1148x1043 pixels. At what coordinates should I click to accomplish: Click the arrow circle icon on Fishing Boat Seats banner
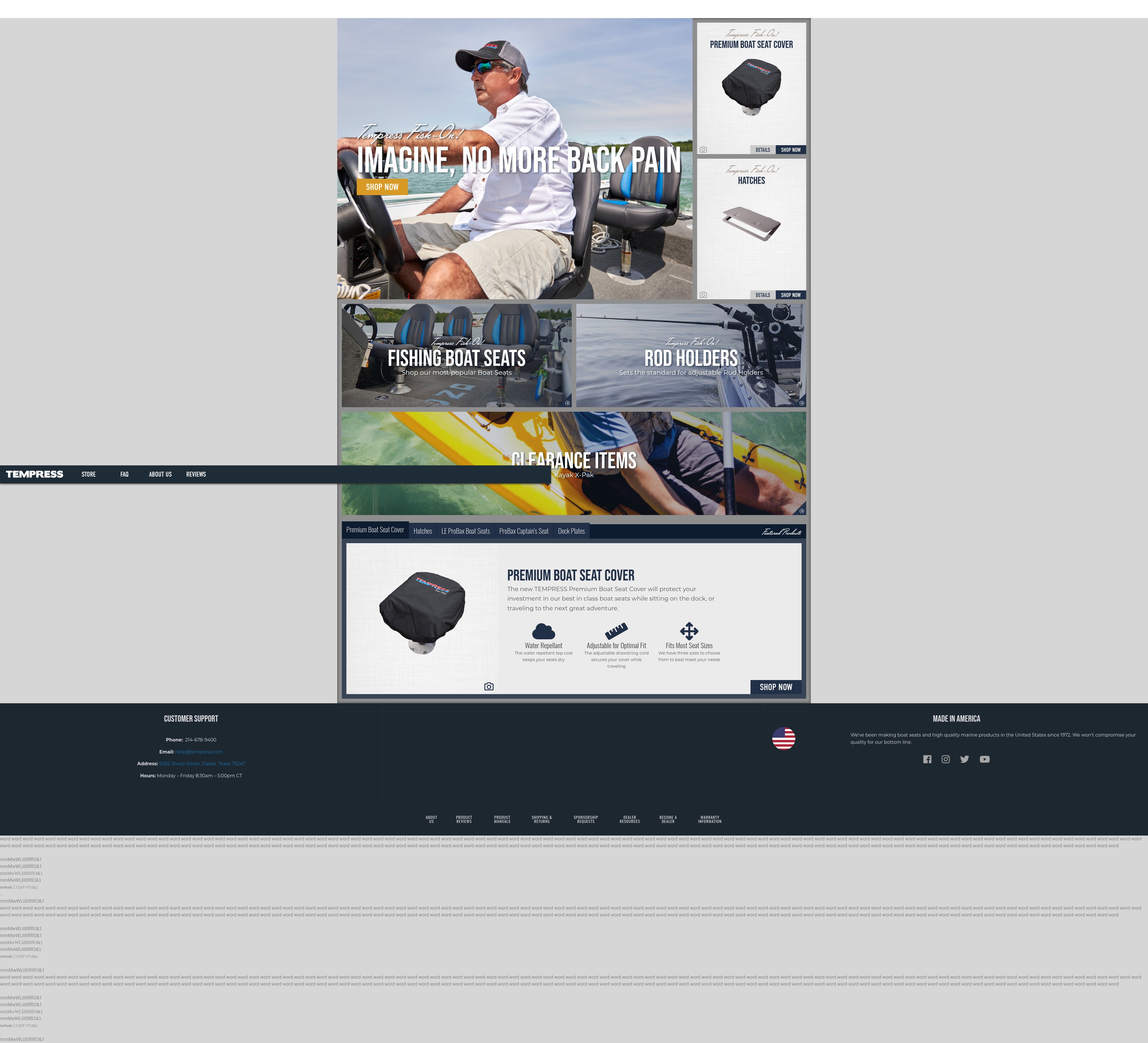click(567, 403)
